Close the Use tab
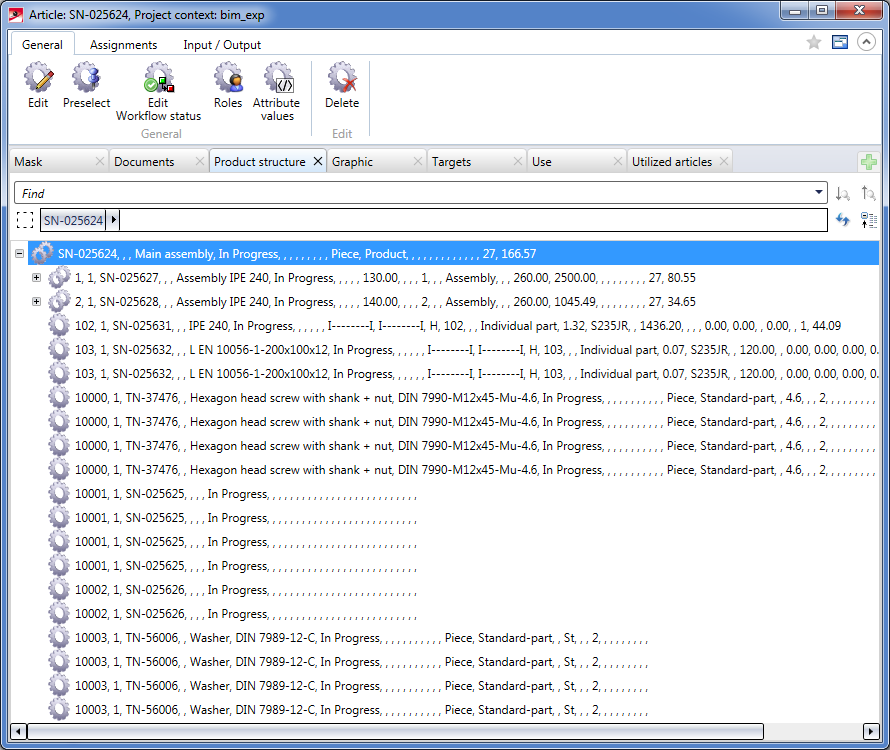Screen dimensions: 890x750 click(x=618, y=161)
